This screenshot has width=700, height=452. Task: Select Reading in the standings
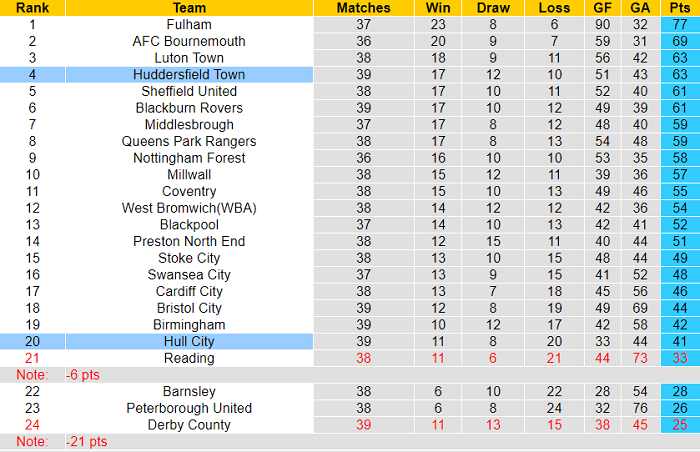click(189, 358)
